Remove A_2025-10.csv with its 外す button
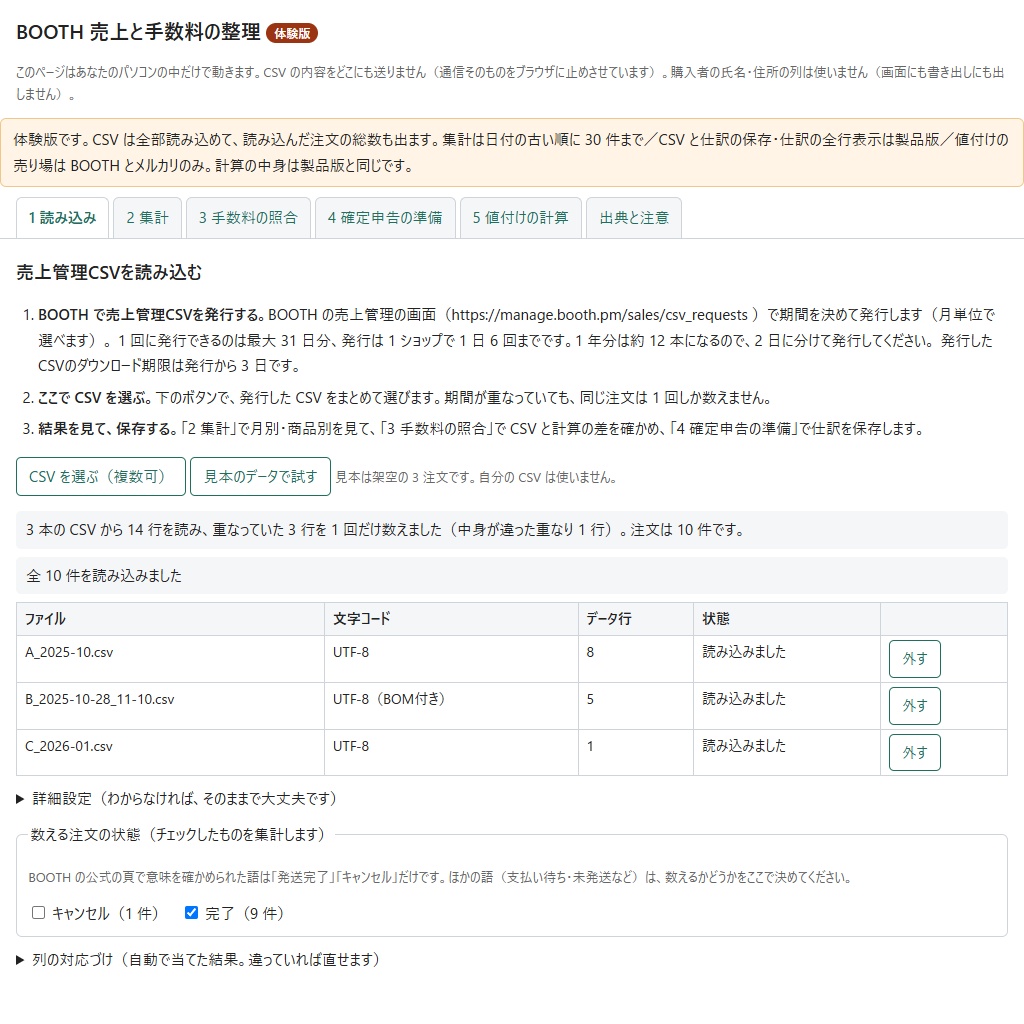The image size is (1024, 1024). pos(915,659)
